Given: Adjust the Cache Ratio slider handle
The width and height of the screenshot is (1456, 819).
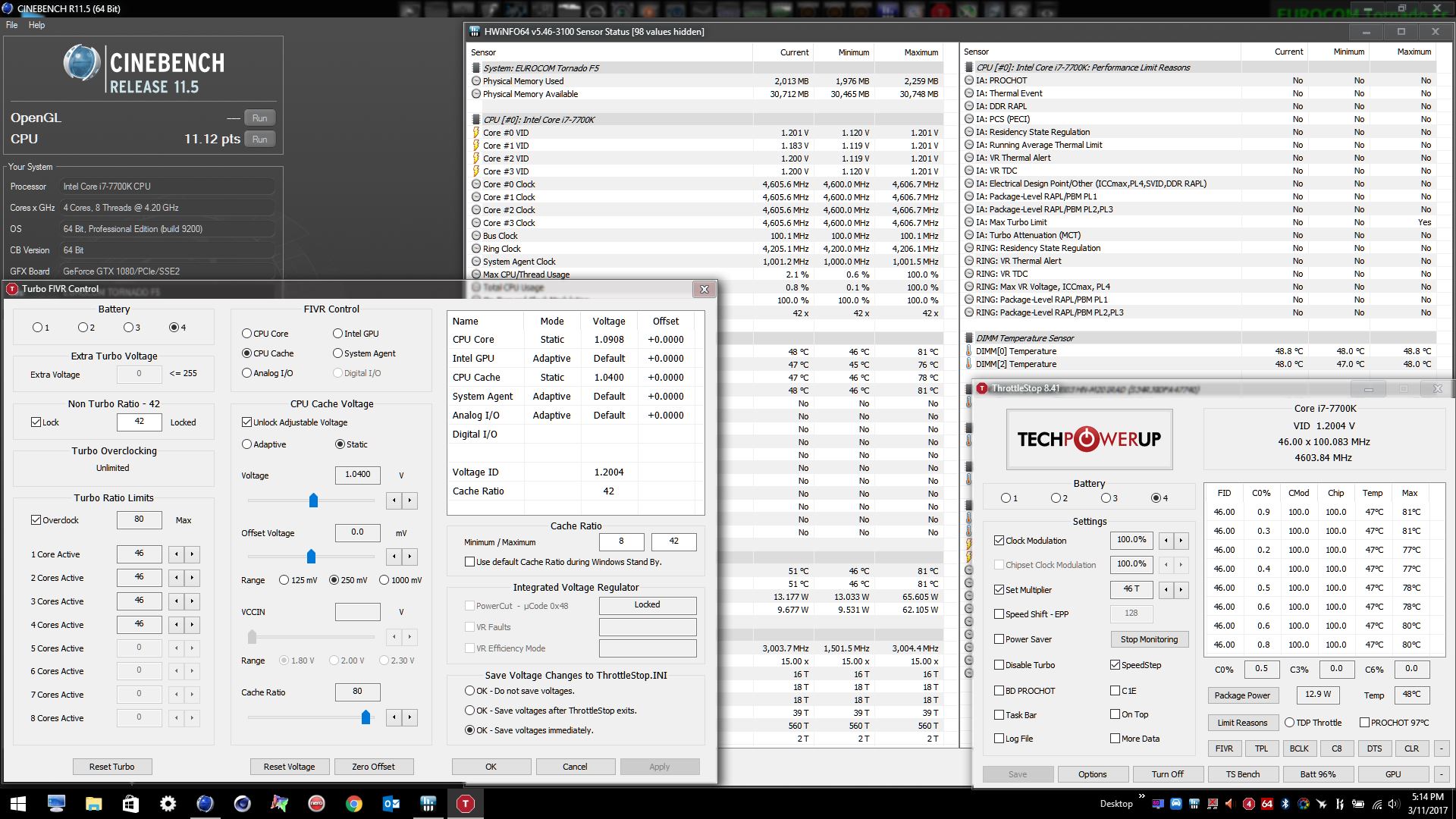Looking at the screenshot, I should [x=366, y=717].
